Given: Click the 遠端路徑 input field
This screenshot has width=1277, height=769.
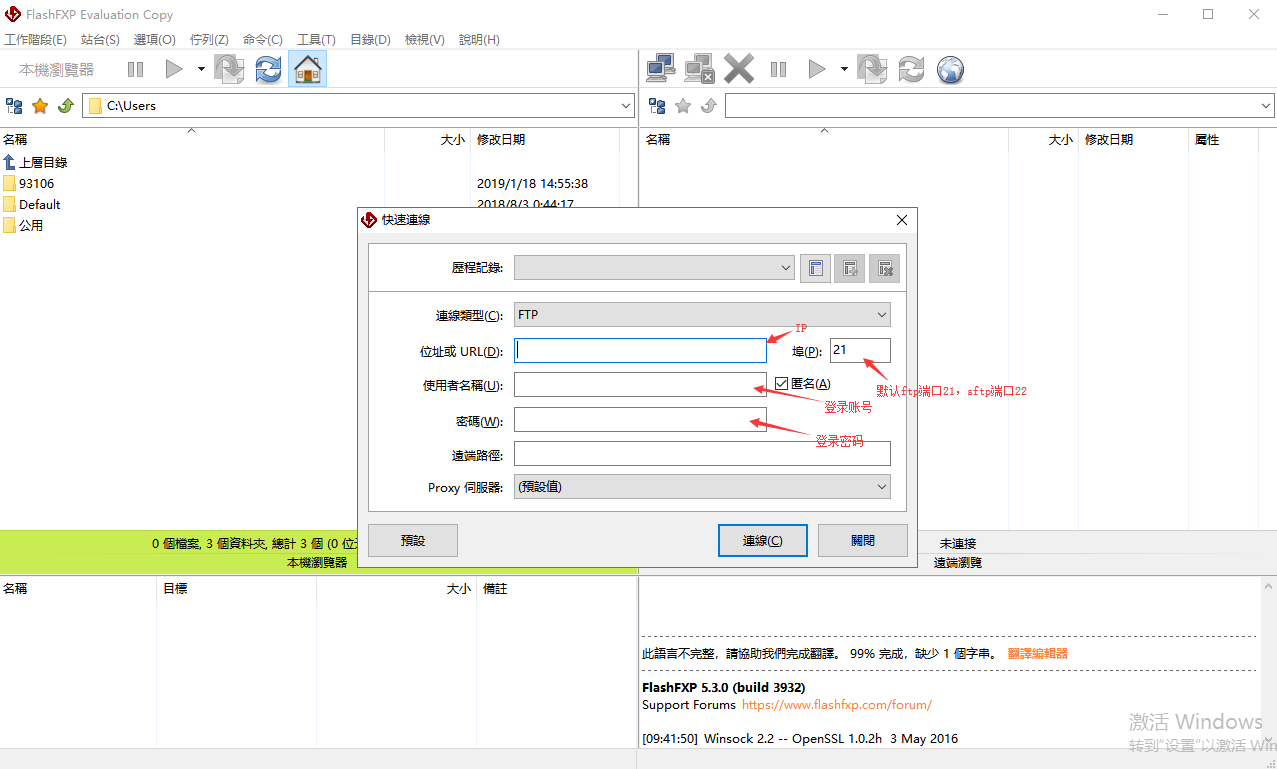Looking at the screenshot, I should click(x=702, y=454).
